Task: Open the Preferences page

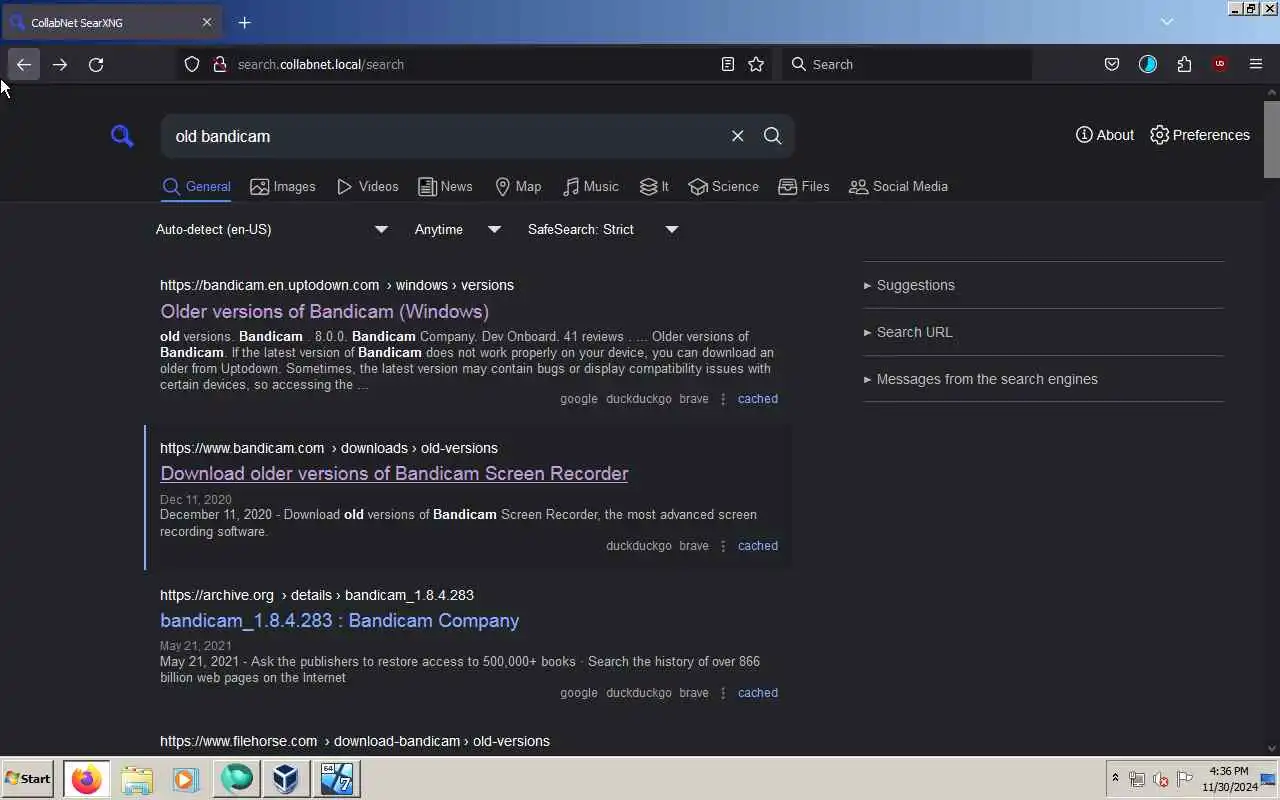Action: pos(1200,135)
